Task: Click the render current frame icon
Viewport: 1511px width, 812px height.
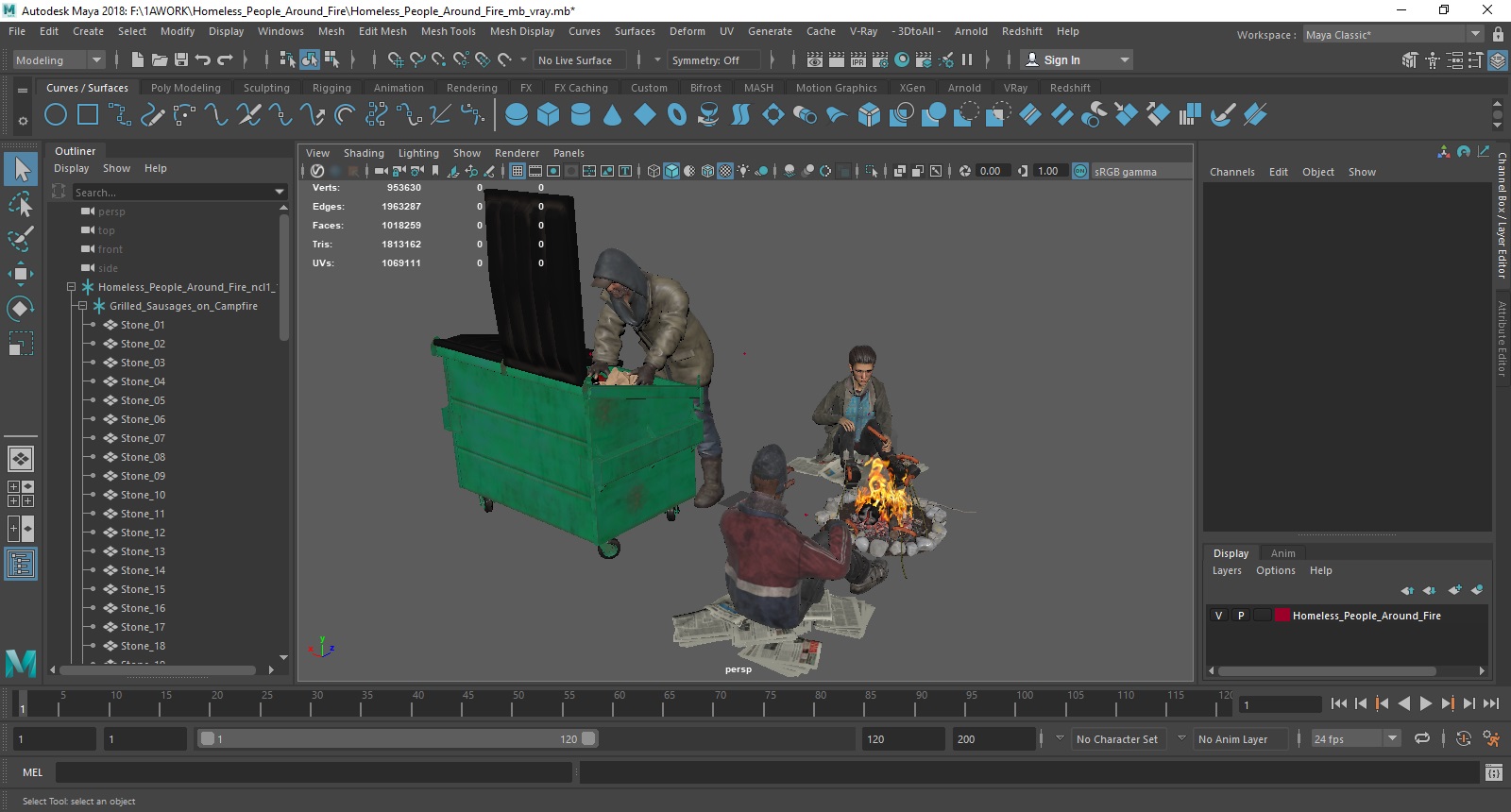Action: point(837,59)
